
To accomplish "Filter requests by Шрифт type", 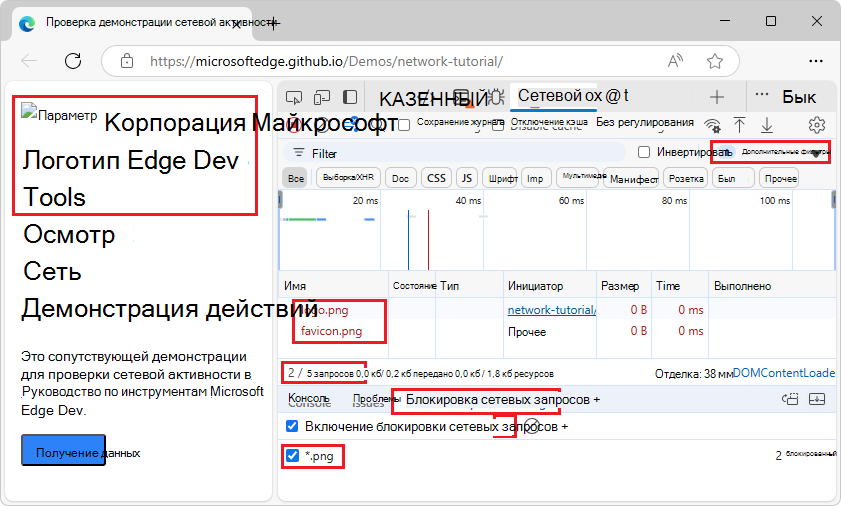I will pos(502,178).
